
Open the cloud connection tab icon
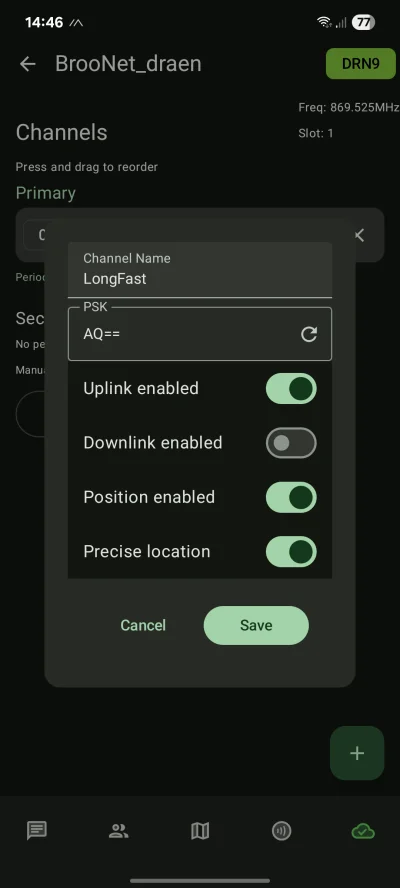click(x=363, y=831)
